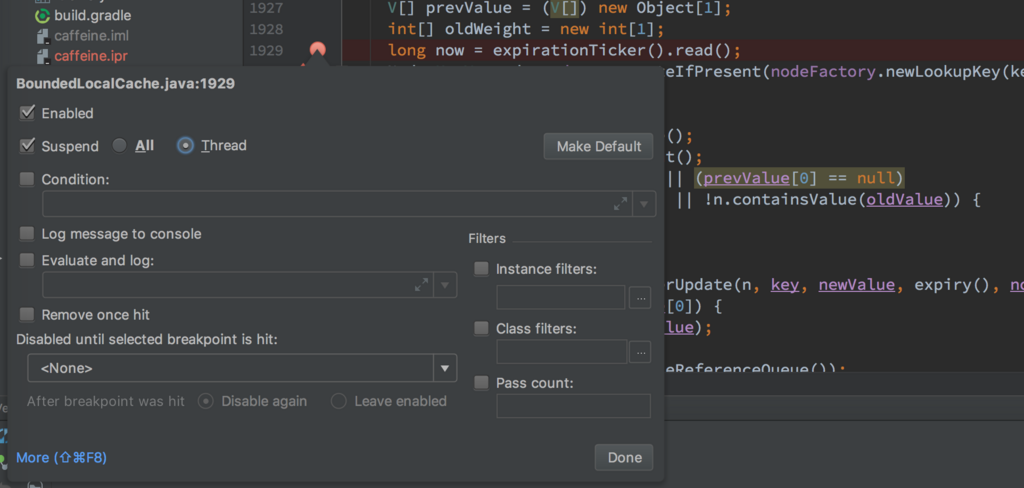Click the Pass count text field
Viewport: 1024px width, 488px height.
point(573,406)
